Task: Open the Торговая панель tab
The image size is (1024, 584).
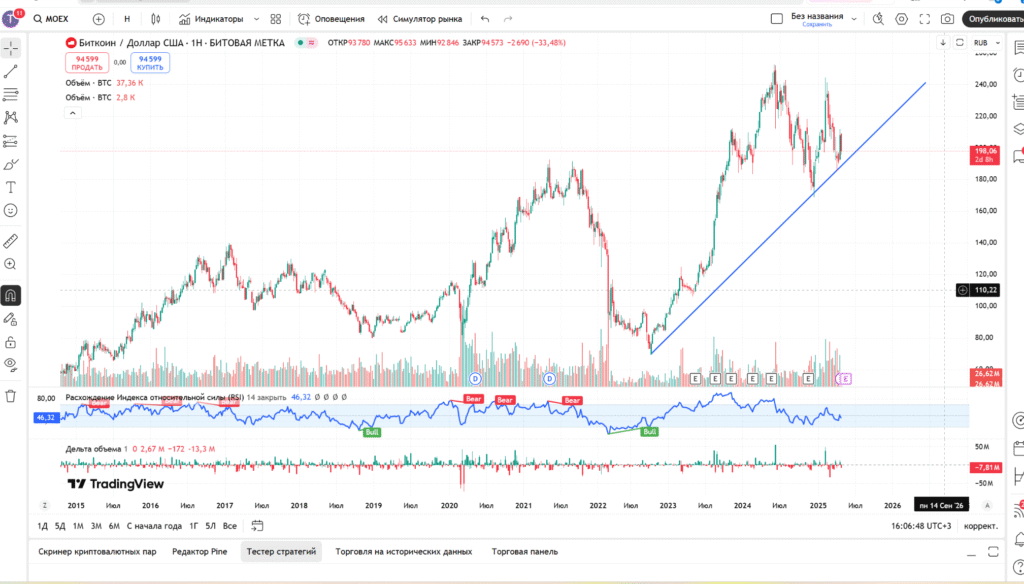Action: point(525,552)
